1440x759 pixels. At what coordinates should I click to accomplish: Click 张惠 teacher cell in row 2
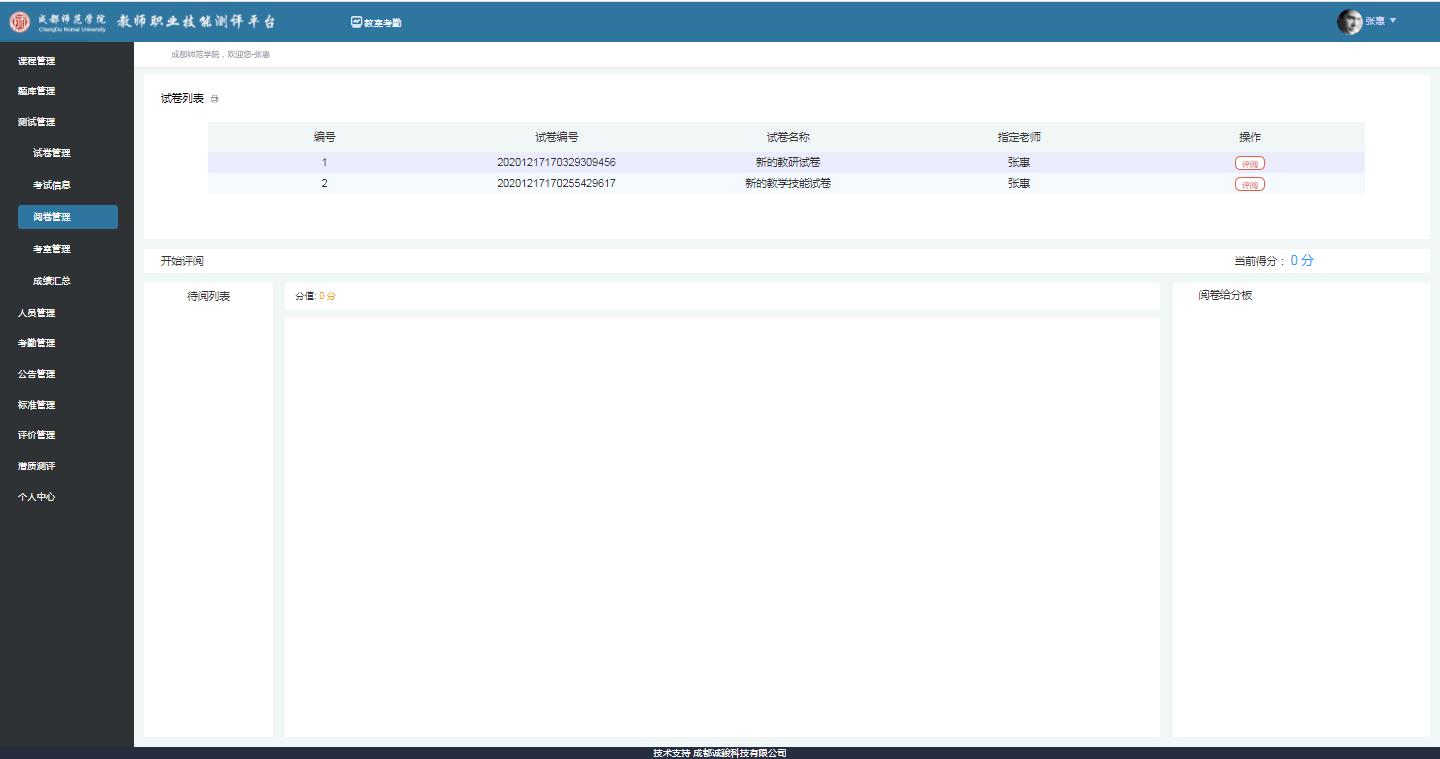tap(1019, 183)
